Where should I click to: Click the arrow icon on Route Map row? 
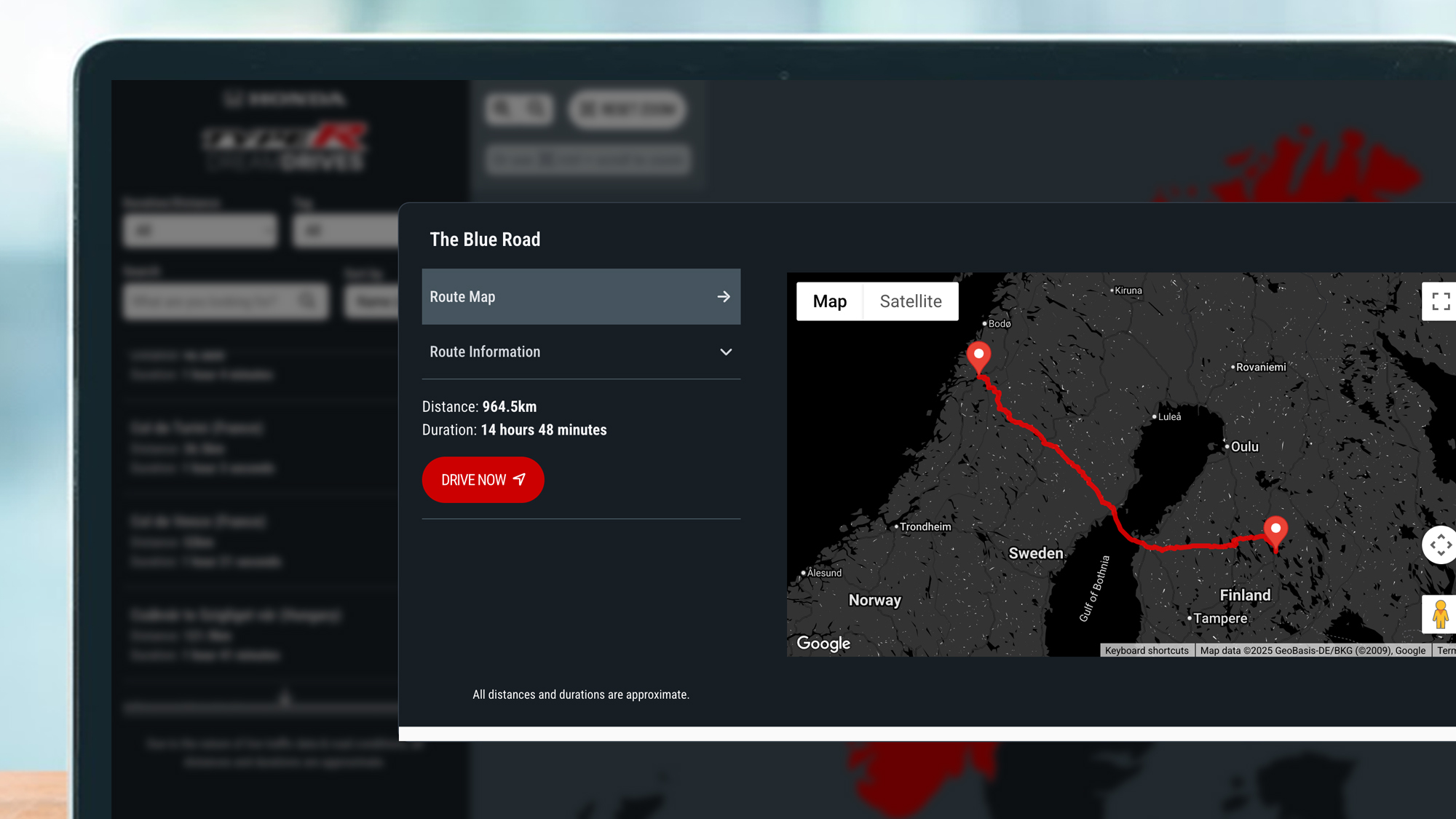coord(724,297)
